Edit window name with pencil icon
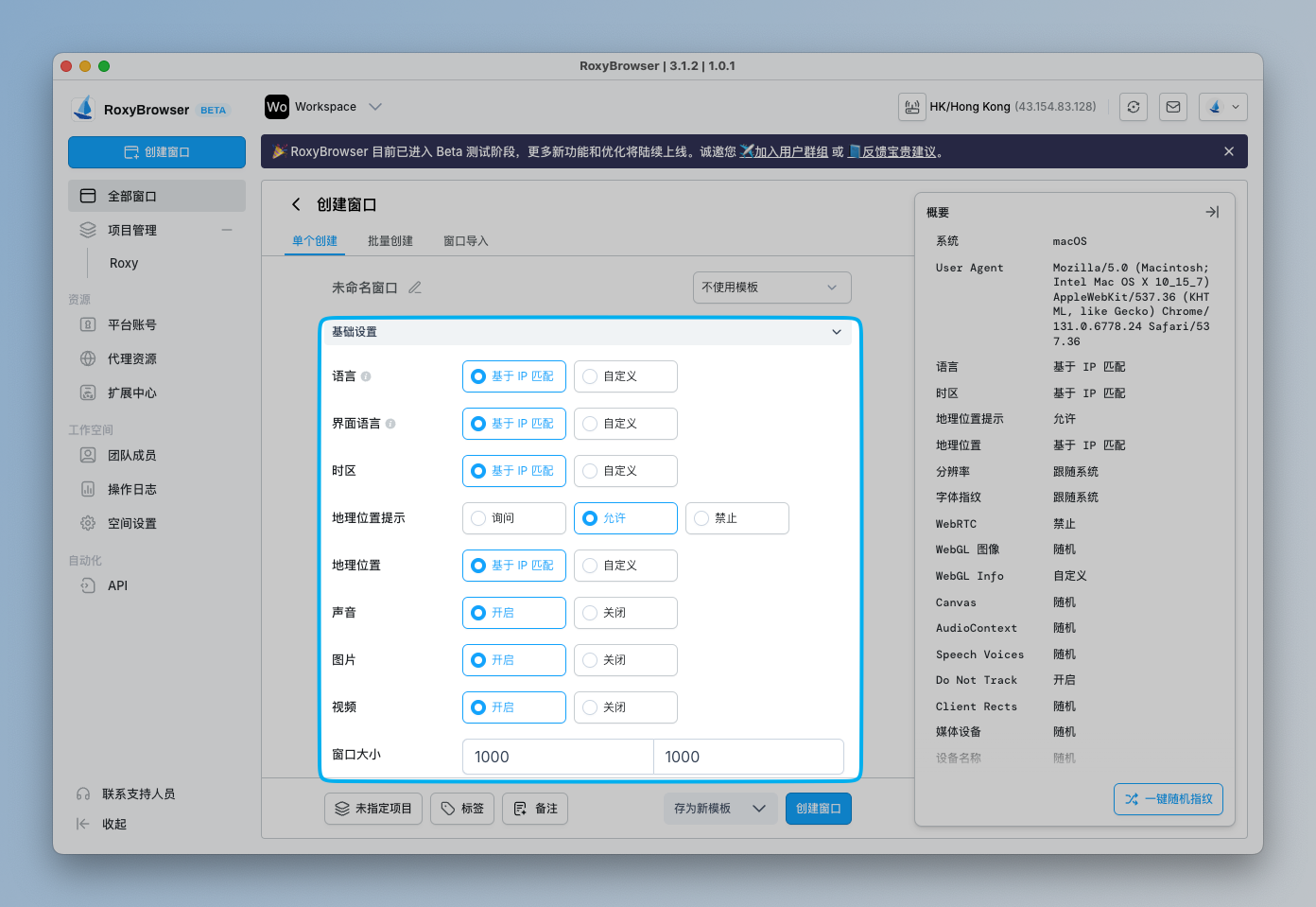 [x=415, y=288]
